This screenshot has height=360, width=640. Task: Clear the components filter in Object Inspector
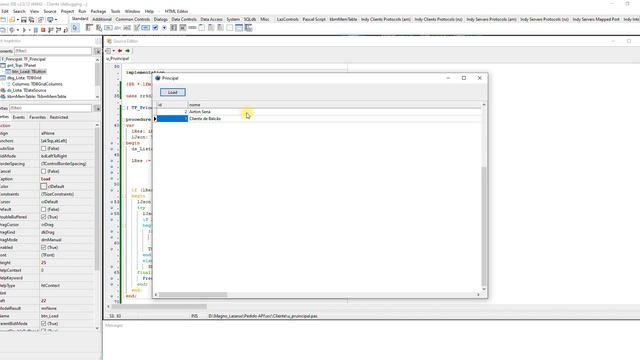[x=97, y=51]
